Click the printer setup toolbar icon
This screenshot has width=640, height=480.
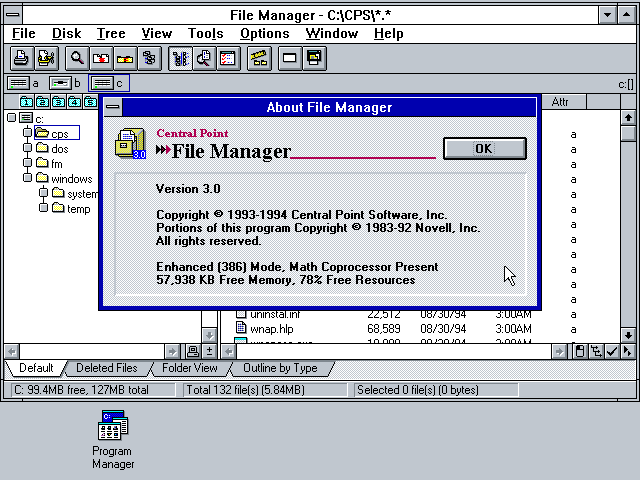point(46,58)
